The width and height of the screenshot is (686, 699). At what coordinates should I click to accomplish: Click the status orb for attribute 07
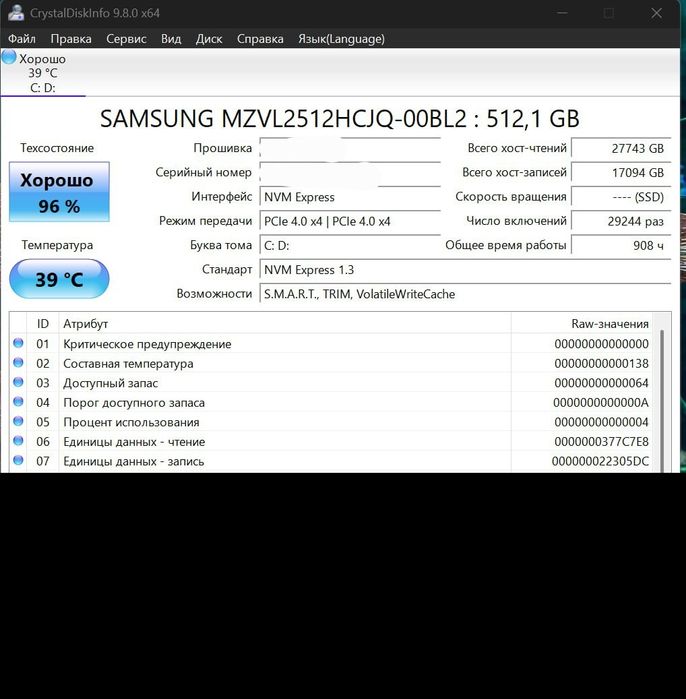pos(18,460)
